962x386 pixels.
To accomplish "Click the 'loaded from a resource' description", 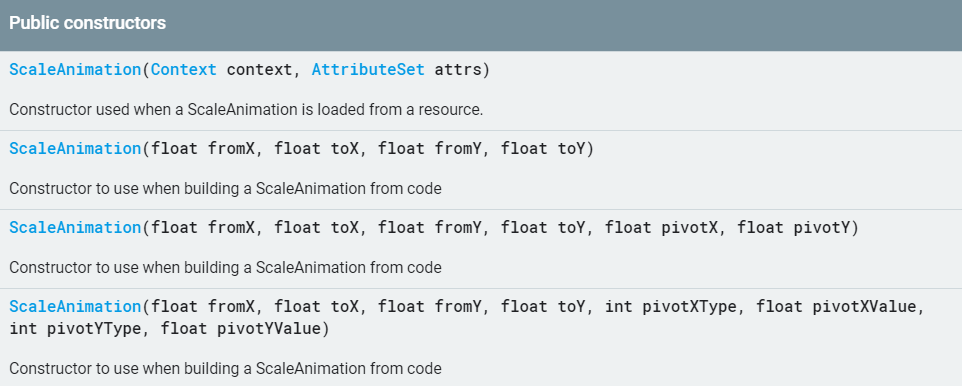I will [x=246, y=110].
